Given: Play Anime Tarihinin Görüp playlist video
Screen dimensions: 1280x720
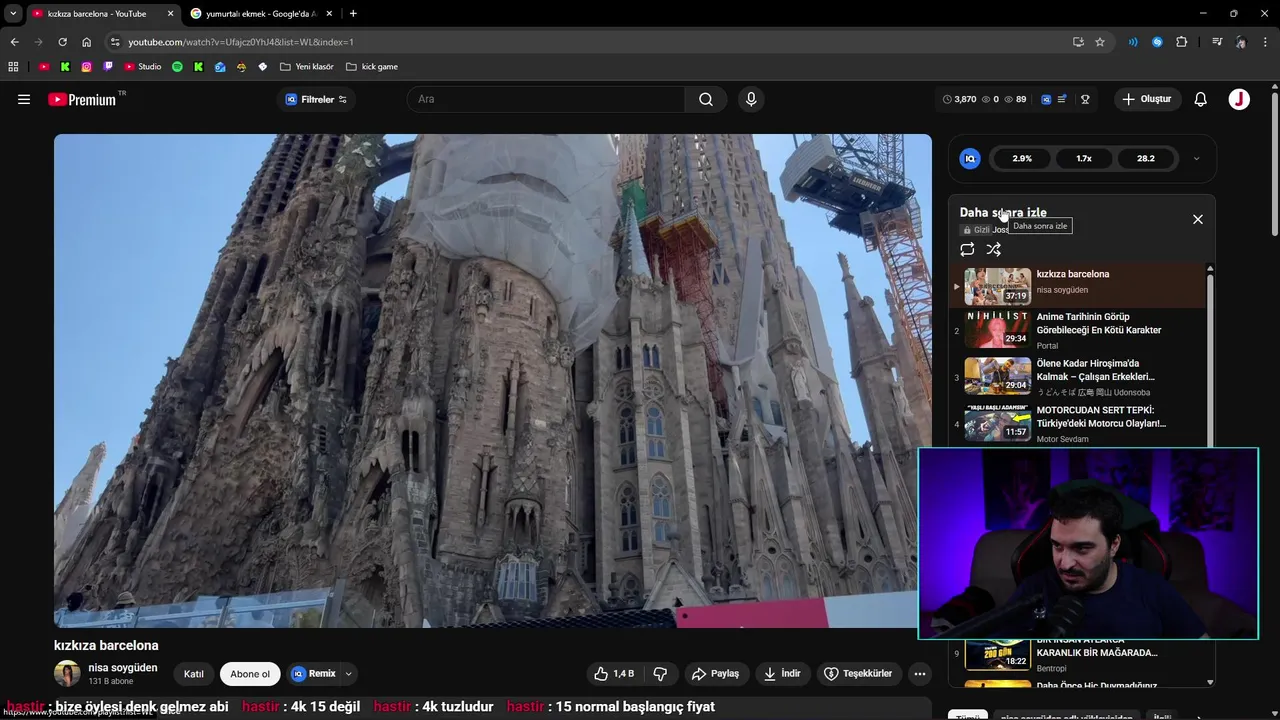Looking at the screenshot, I should pos(1078,330).
